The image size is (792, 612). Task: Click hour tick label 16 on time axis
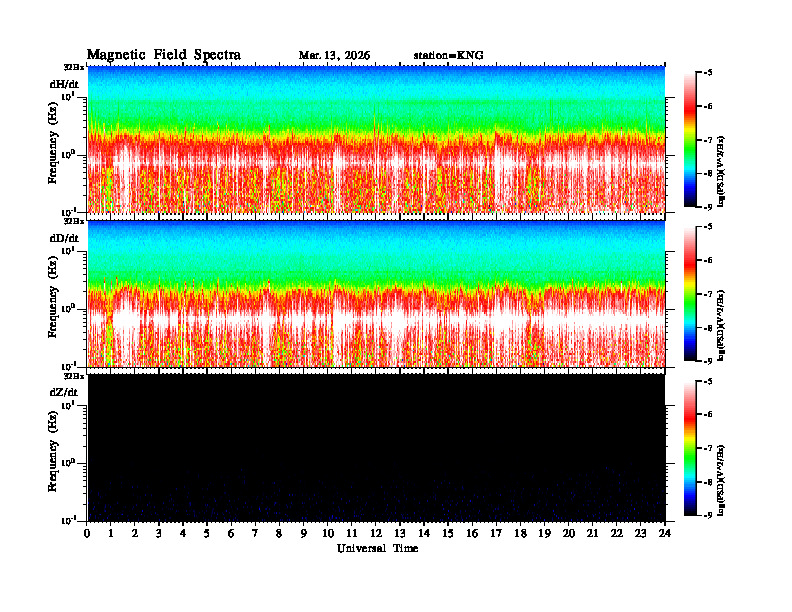coord(472,533)
